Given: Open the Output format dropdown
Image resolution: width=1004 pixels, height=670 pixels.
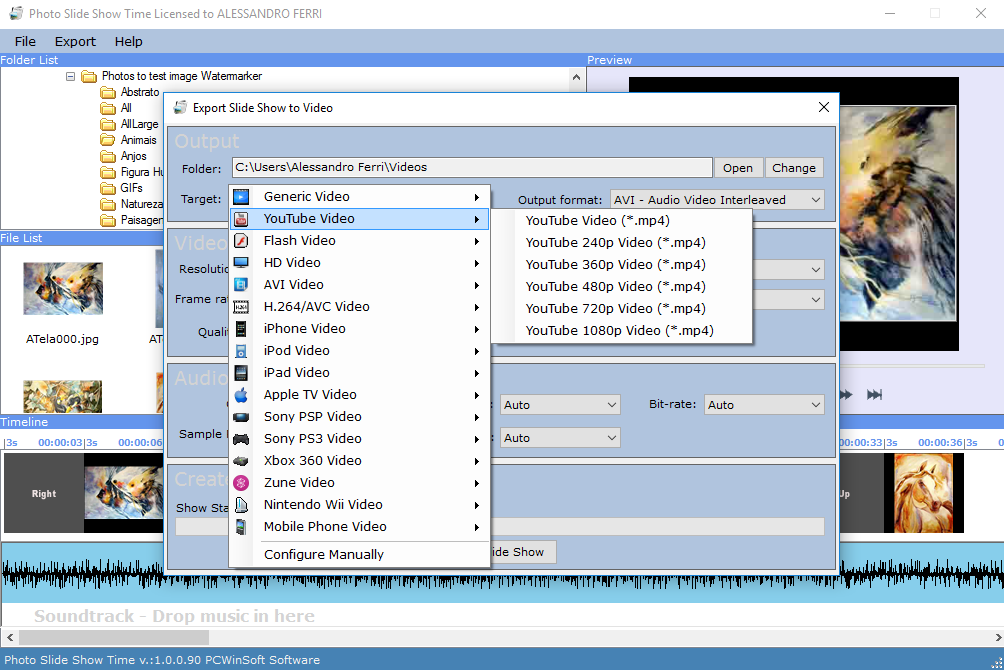Looking at the screenshot, I should point(717,200).
